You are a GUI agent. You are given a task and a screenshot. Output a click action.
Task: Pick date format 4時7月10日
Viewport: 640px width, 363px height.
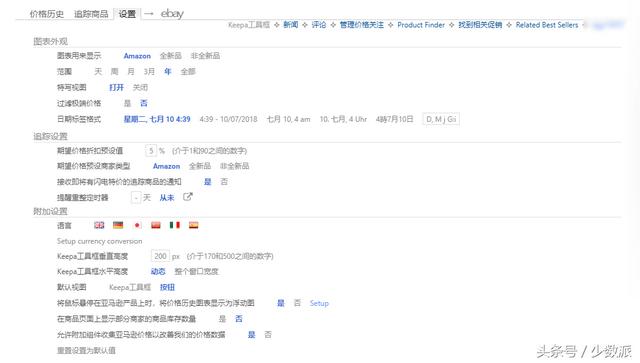pos(395,119)
